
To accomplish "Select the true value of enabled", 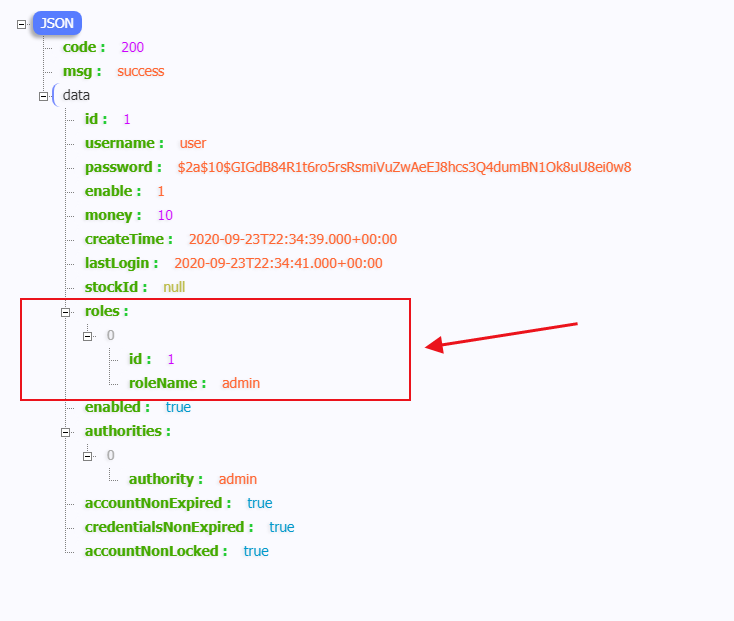I will coord(178,407).
